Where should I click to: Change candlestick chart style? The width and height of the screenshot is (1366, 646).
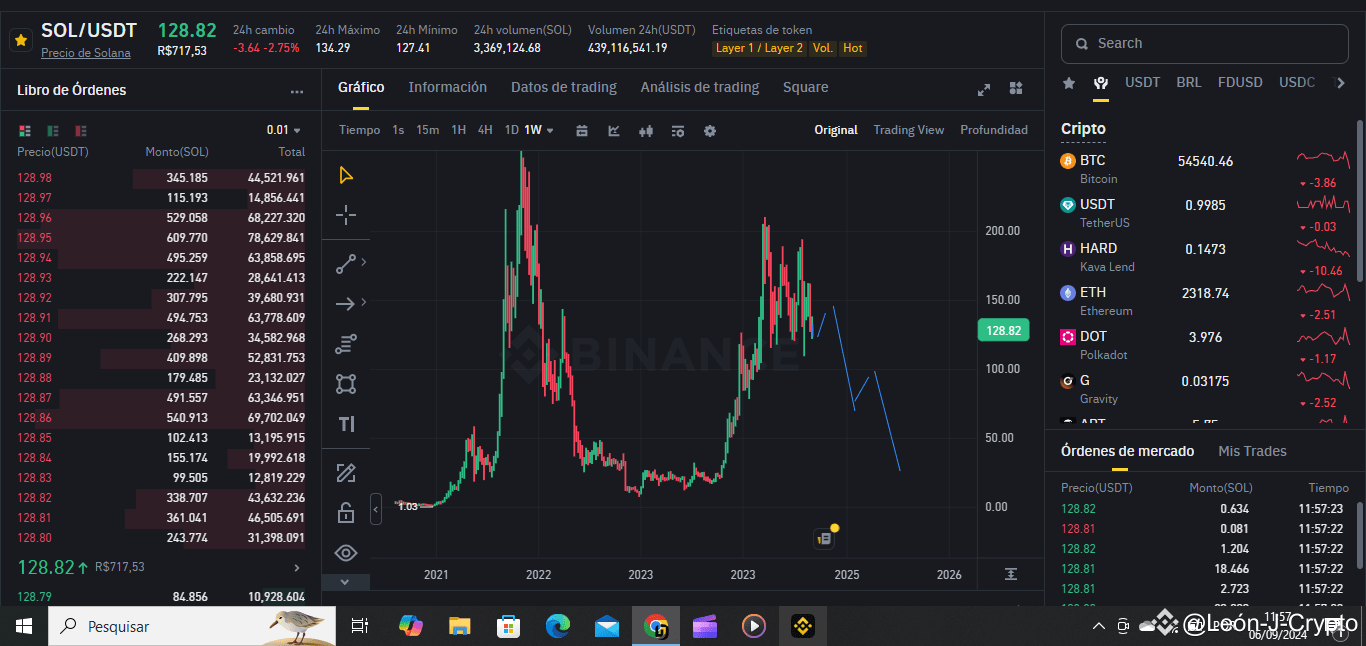click(x=646, y=131)
